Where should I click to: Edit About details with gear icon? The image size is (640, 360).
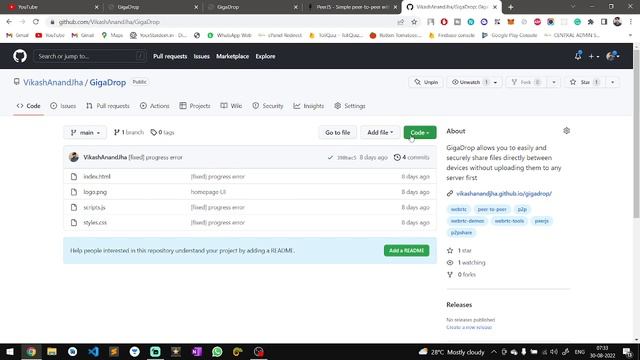coord(567,131)
